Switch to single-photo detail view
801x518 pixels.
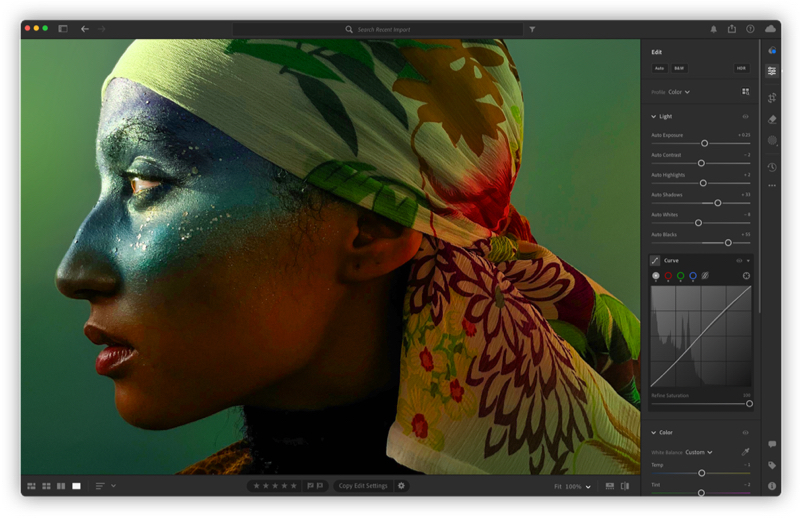tap(76, 486)
